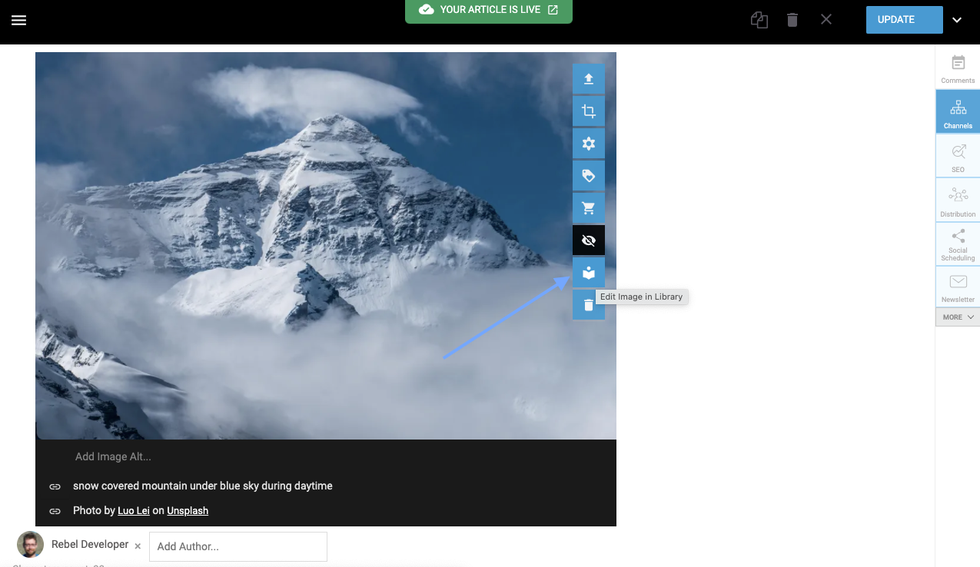The image size is (980, 567).
Task: Click the upload image icon
Action: (x=588, y=79)
